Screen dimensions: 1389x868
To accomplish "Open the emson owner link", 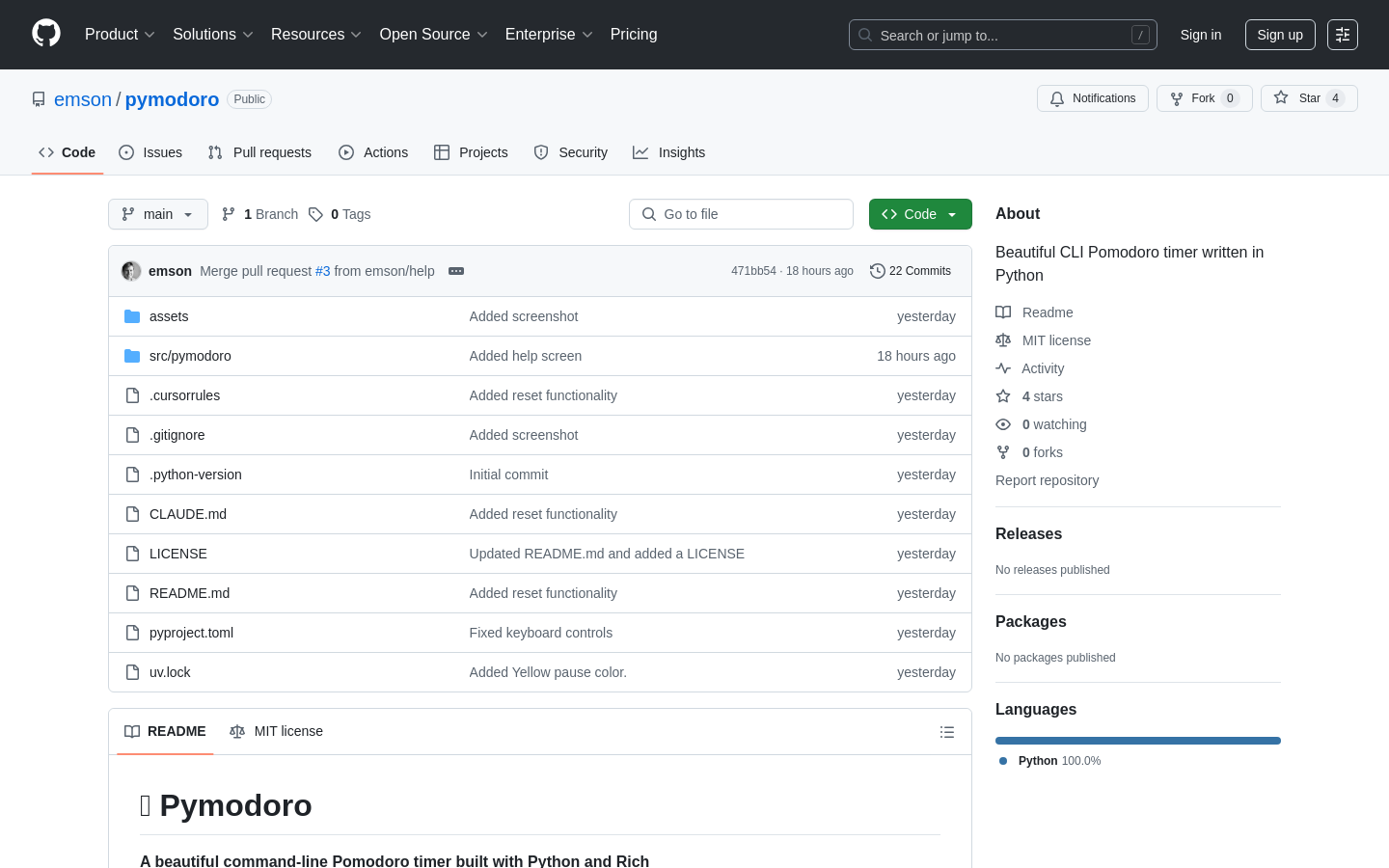I will click(83, 99).
